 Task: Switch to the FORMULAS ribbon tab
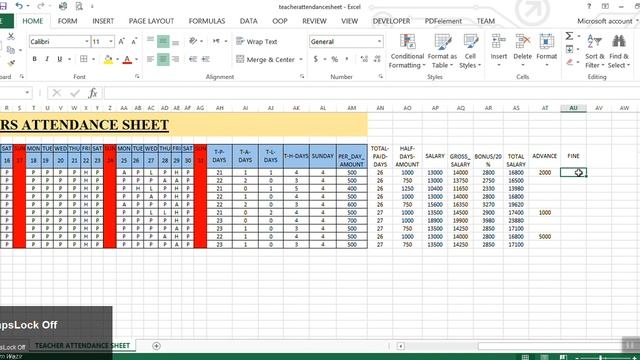pyautogui.click(x=207, y=21)
